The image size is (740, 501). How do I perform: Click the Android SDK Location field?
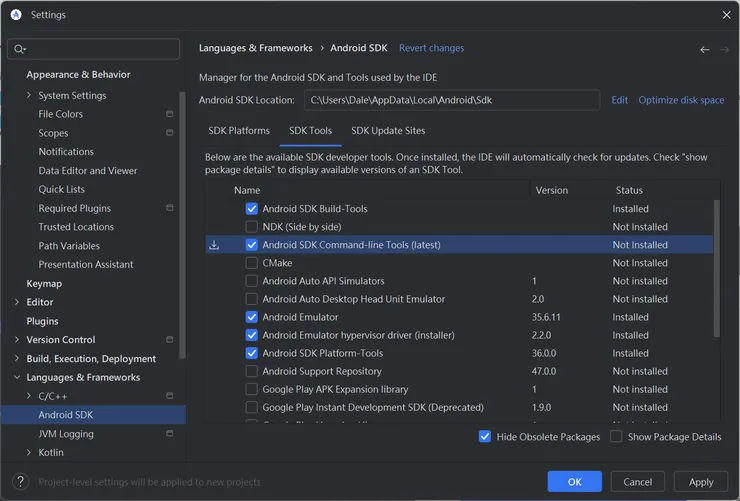coord(451,100)
